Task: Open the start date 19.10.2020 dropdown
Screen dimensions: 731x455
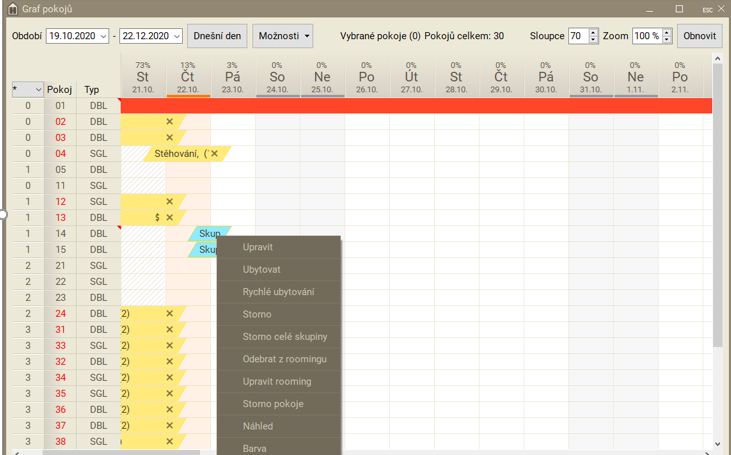Action: point(103,37)
